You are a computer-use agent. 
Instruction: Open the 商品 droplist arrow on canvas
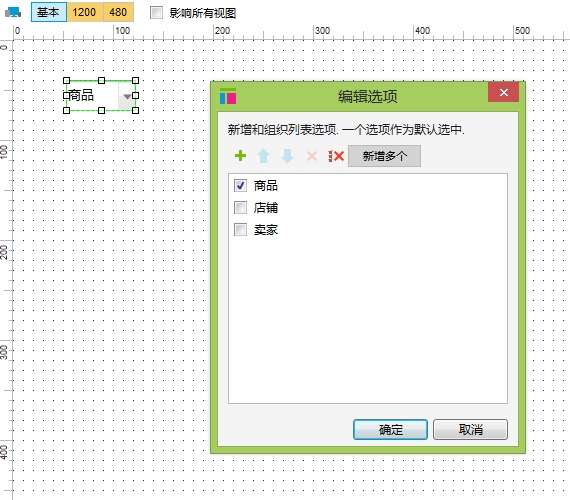[x=127, y=96]
